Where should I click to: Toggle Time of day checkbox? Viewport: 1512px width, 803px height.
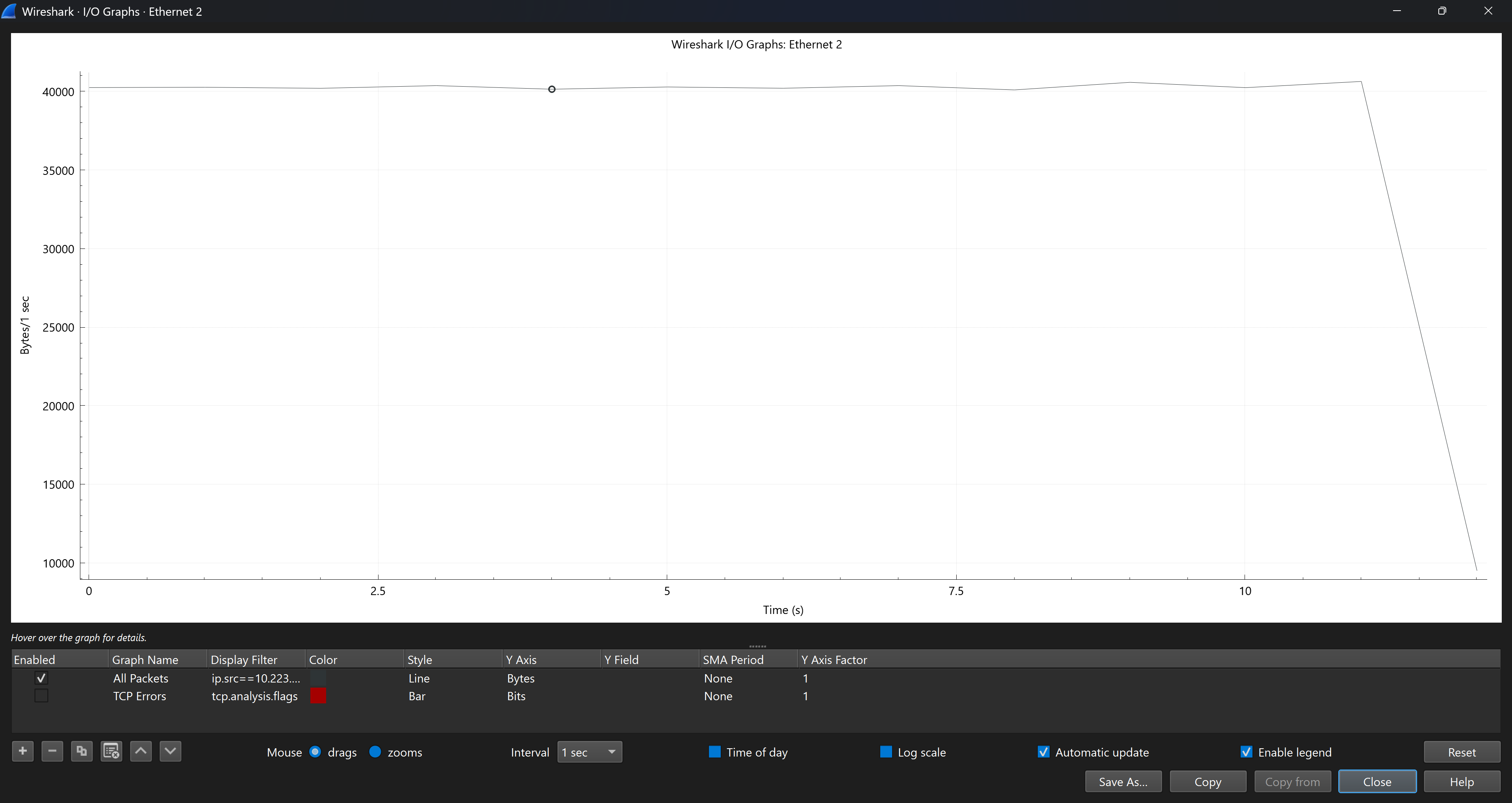click(714, 752)
